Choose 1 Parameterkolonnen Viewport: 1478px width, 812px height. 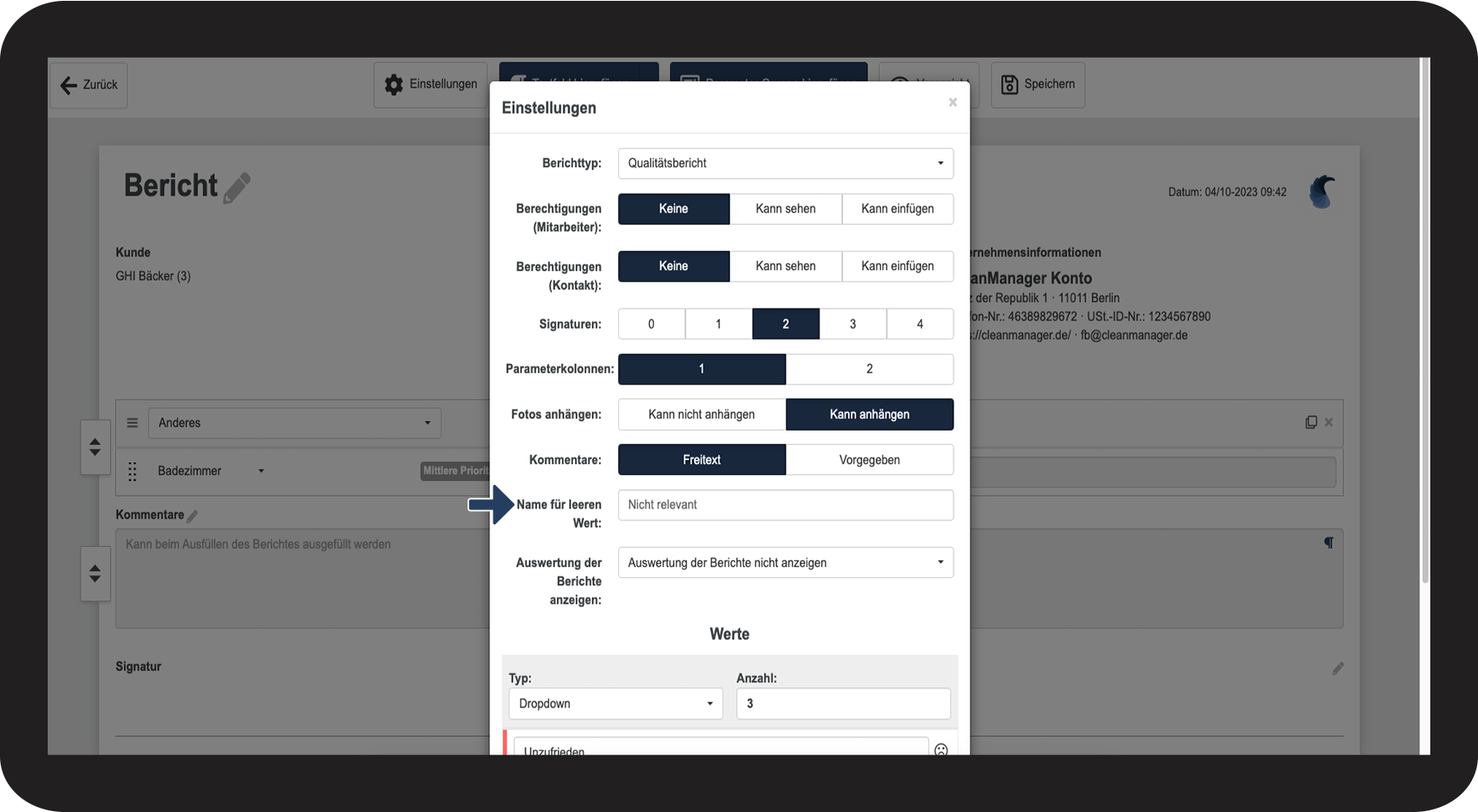click(702, 369)
